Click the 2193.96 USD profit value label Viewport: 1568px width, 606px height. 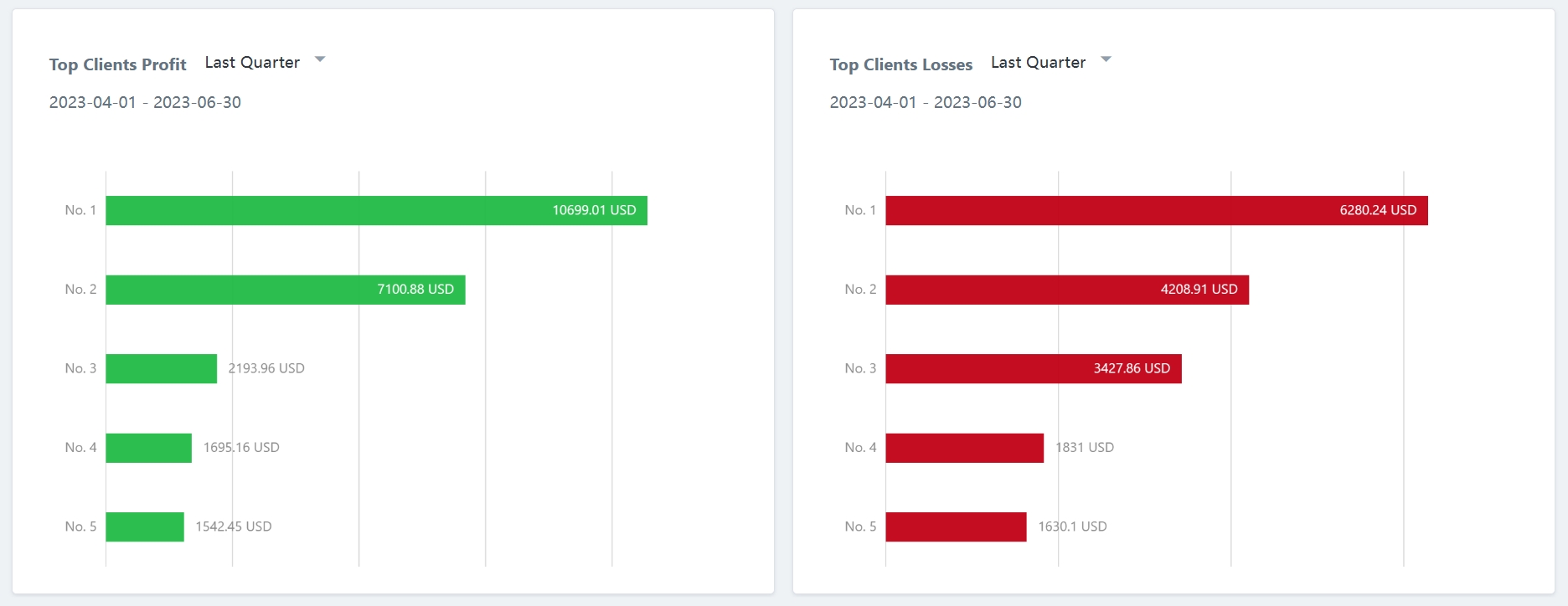point(266,368)
